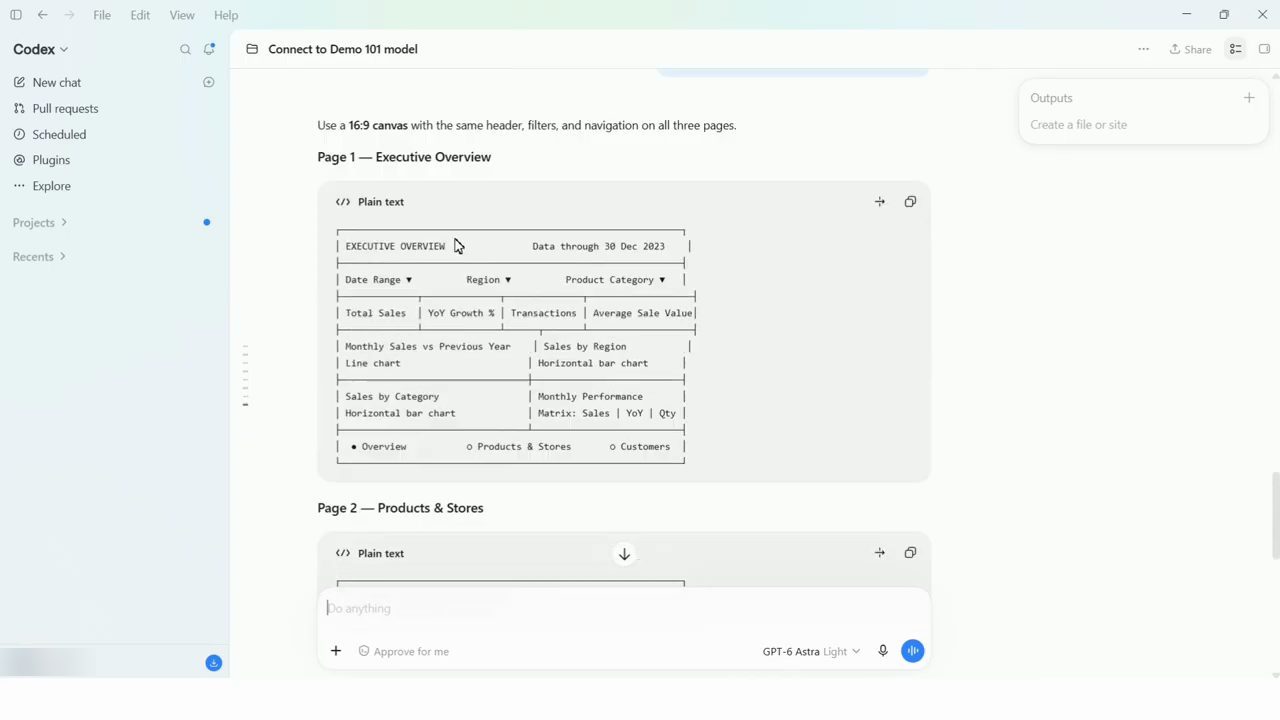
Task: Share this conversation
Action: pyautogui.click(x=1190, y=49)
